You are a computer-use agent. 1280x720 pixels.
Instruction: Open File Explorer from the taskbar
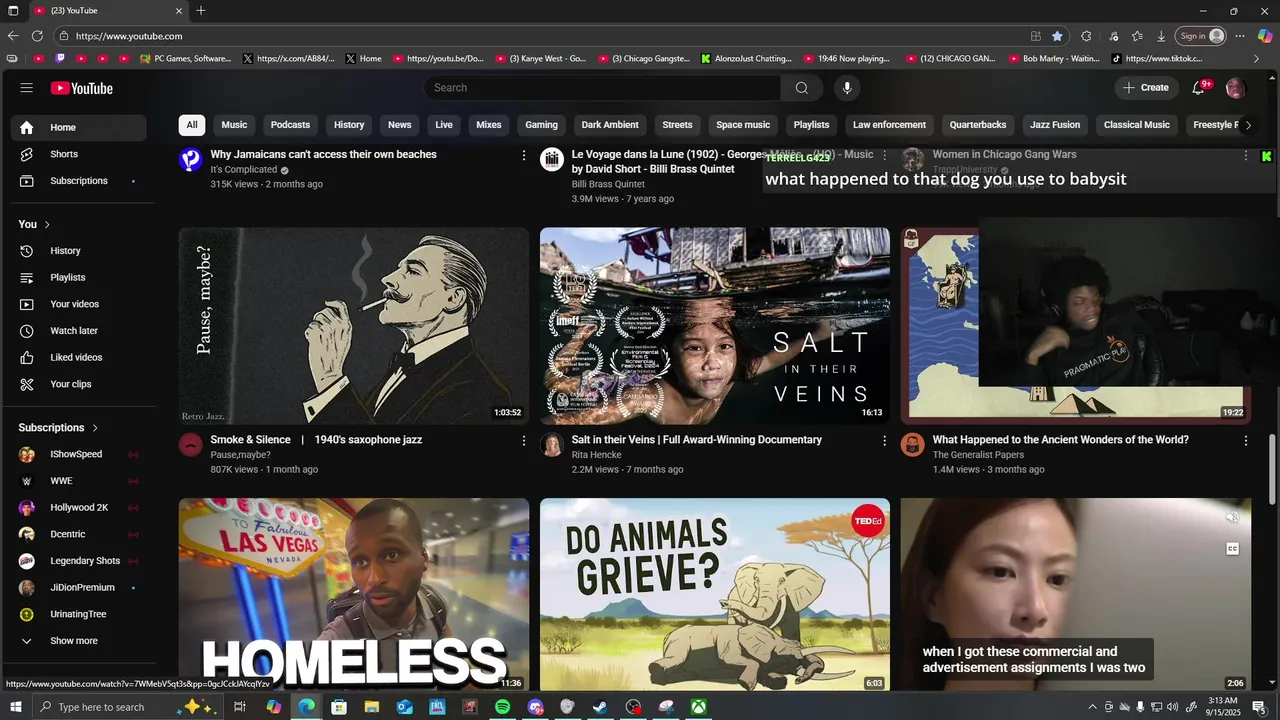coord(372,707)
